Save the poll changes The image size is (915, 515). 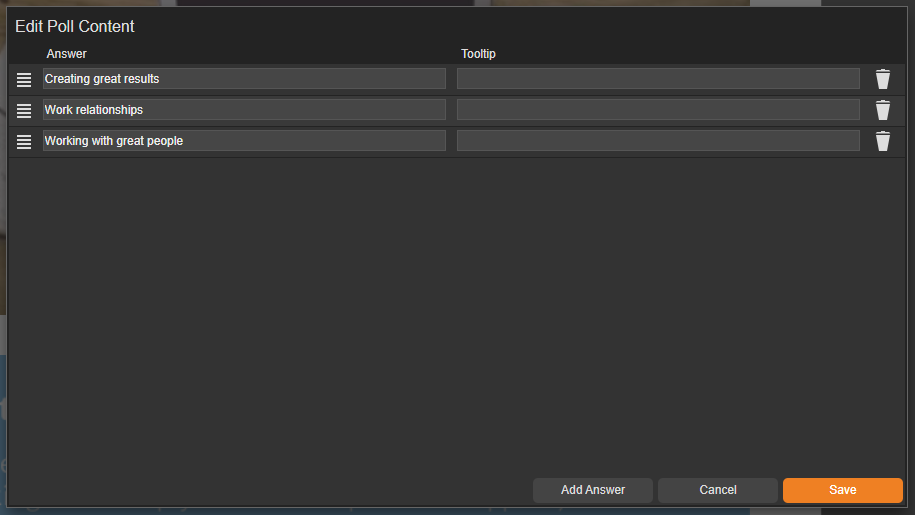[842, 490]
